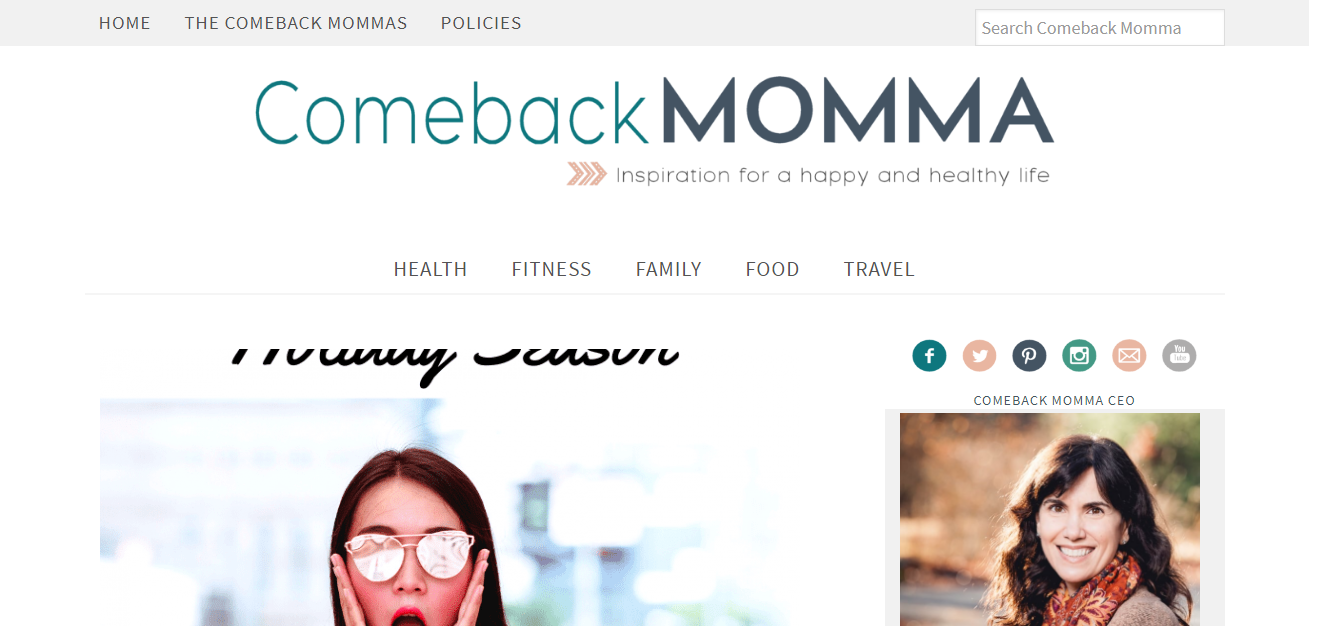Open the surprised woman with sunglasses image
The height and width of the screenshot is (626, 1326).
tap(445, 512)
